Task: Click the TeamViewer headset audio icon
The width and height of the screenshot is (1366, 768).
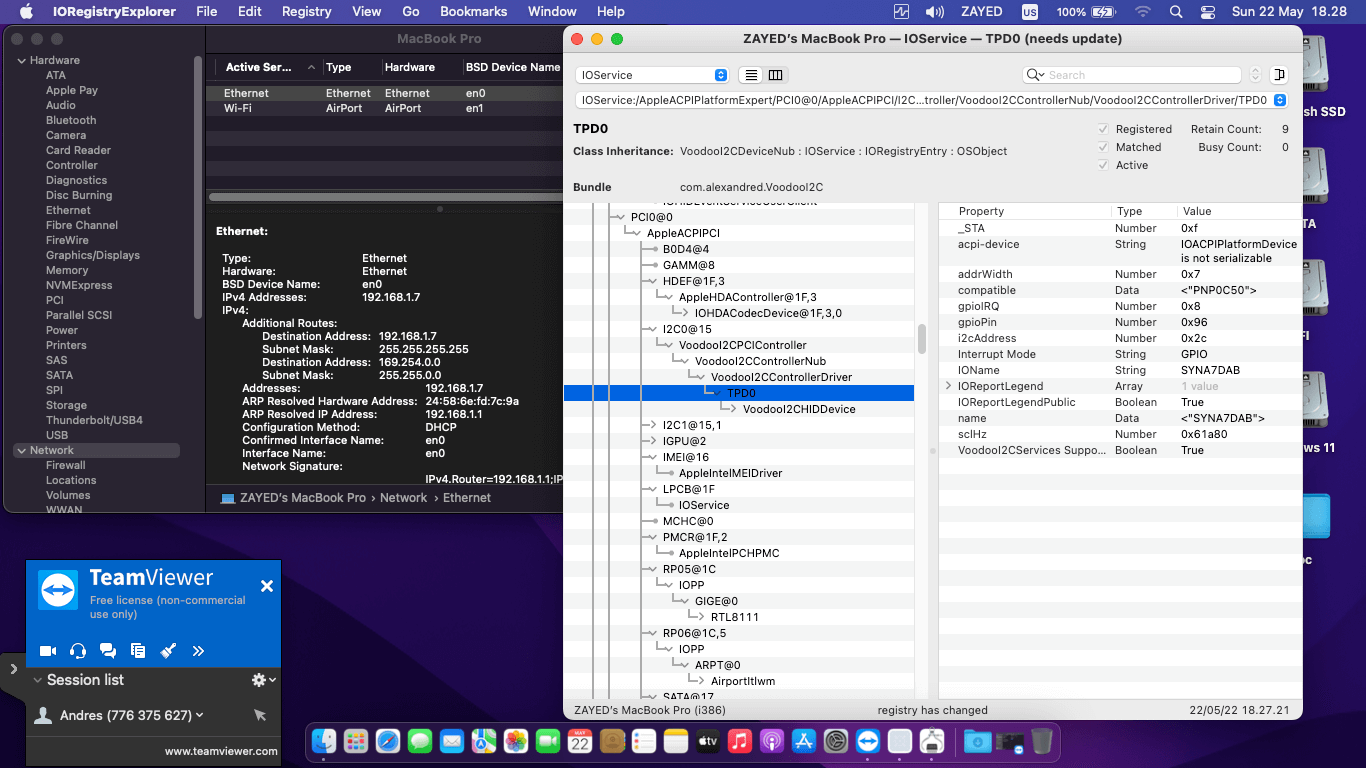Action: [x=78, y=651]
